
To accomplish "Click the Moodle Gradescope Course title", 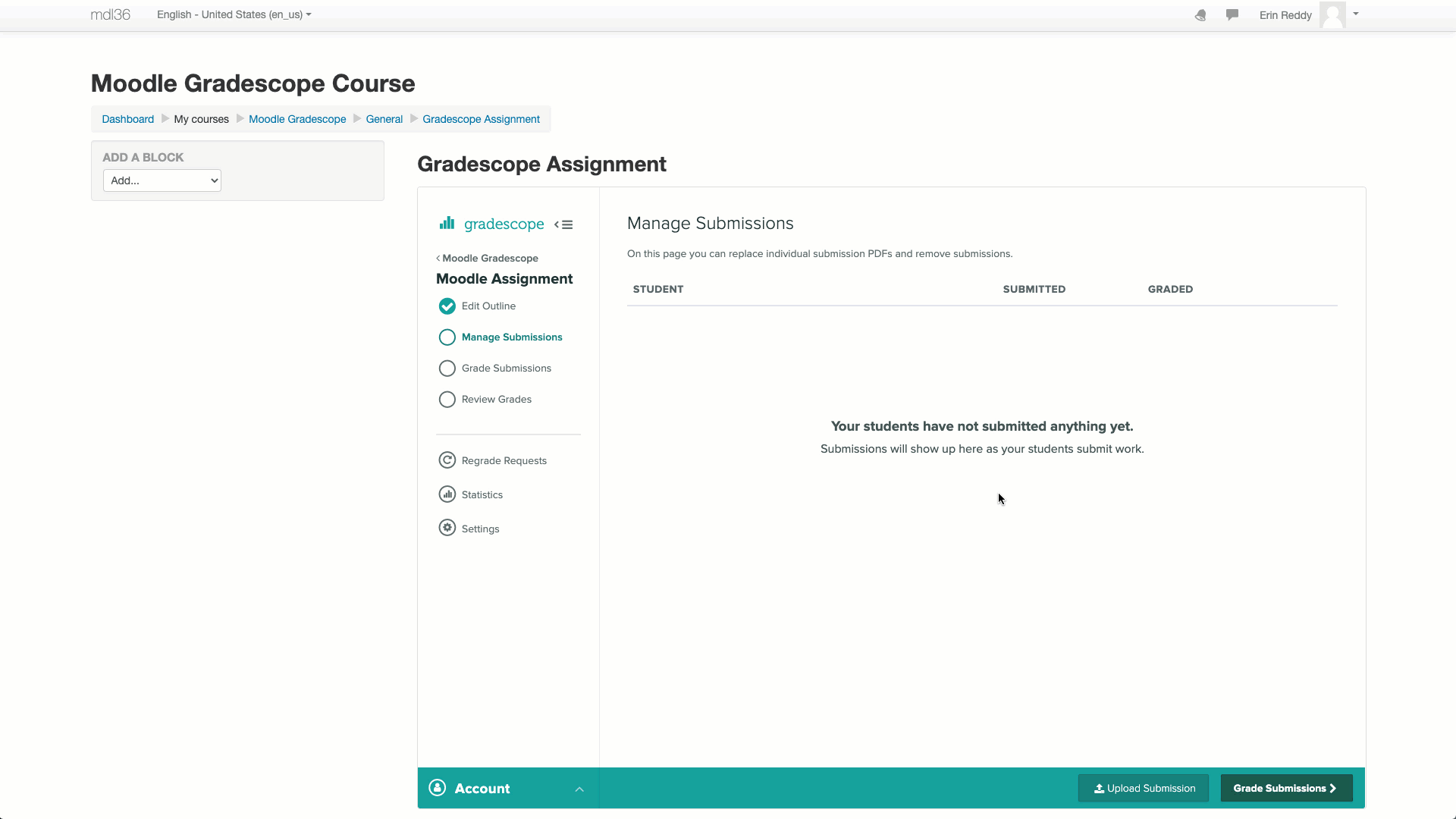I will point(253,83).
